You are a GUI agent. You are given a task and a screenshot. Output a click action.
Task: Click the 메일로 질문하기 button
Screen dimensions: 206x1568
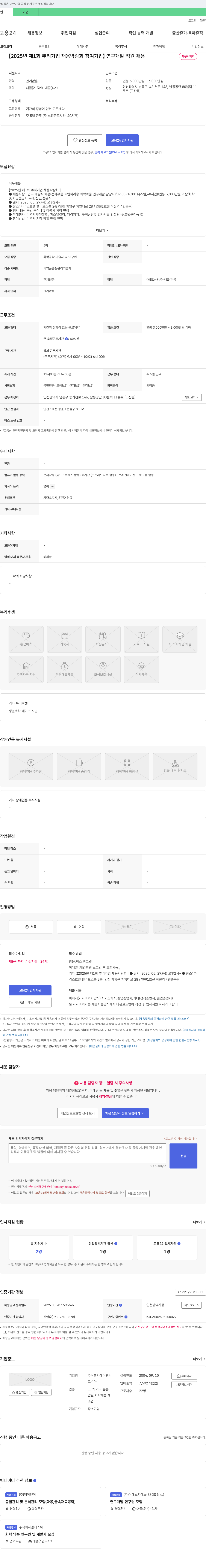pyautogui.click(x=137, y=1194)
